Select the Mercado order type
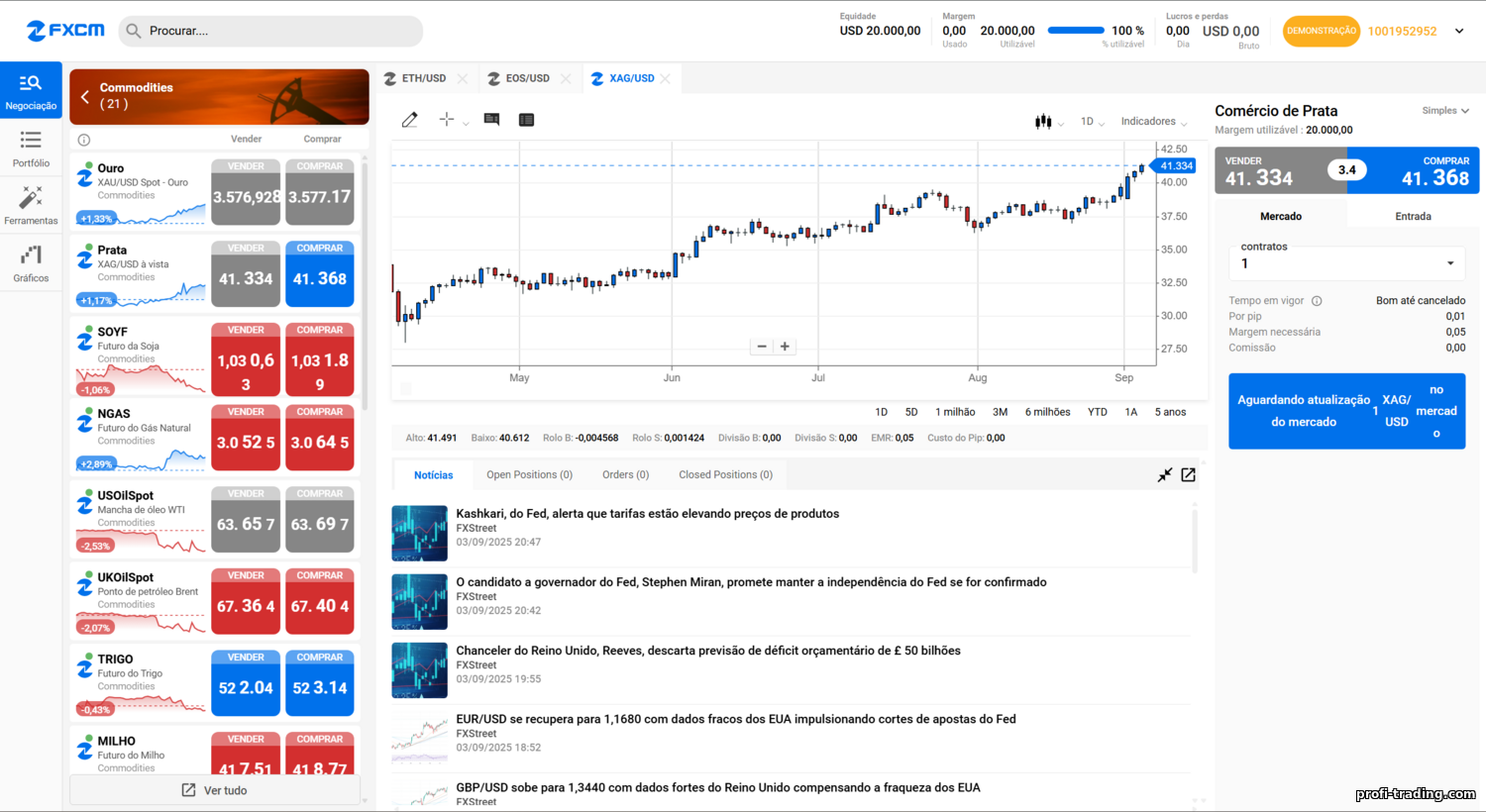 [1280, 216]
